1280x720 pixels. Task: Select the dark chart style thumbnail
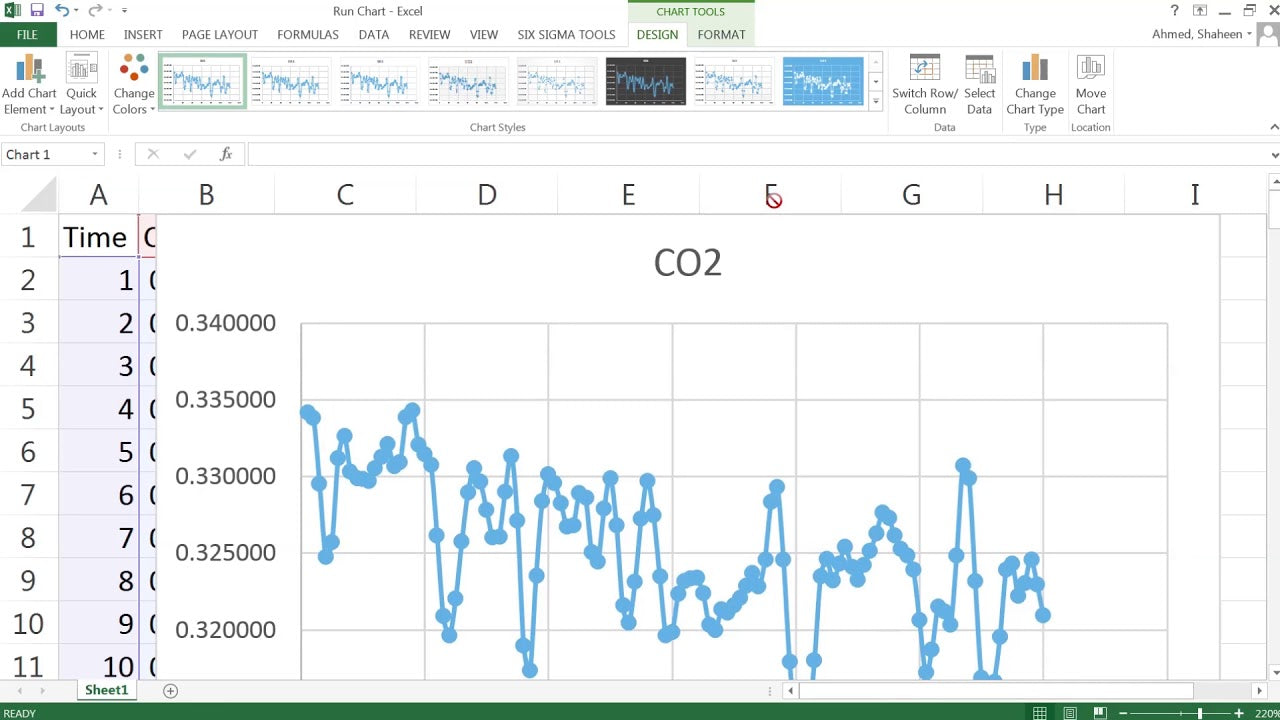pos(645,82)
